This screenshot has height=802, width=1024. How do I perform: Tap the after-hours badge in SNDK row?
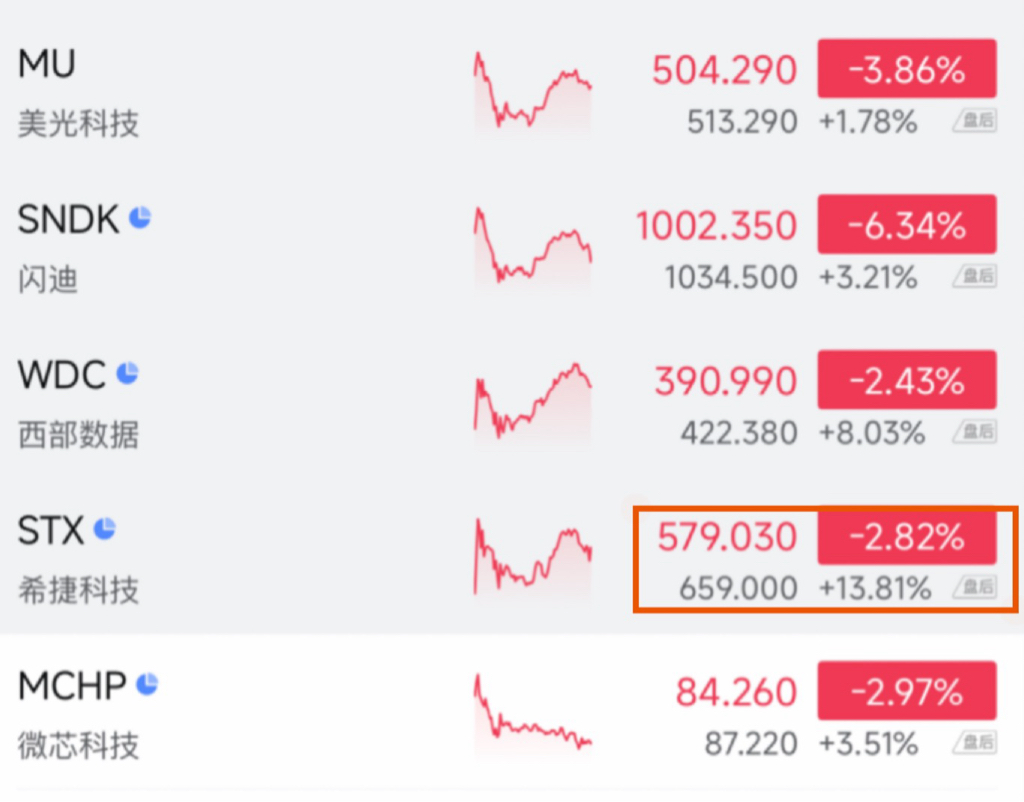[974, 277]
